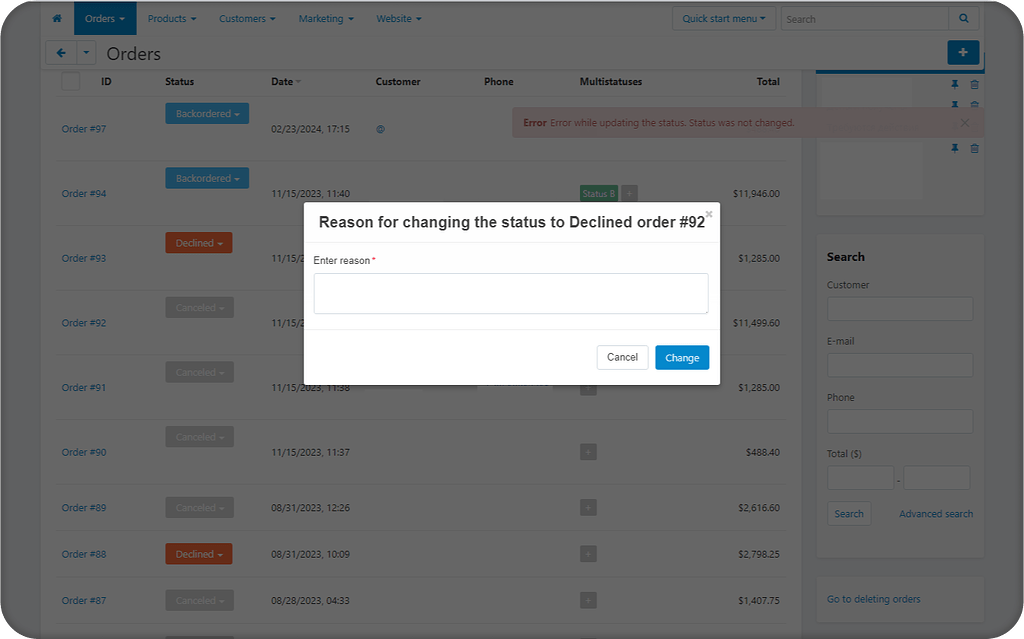Open the Quick start menu
1024x639 pixels.
(x=723, y=18)
